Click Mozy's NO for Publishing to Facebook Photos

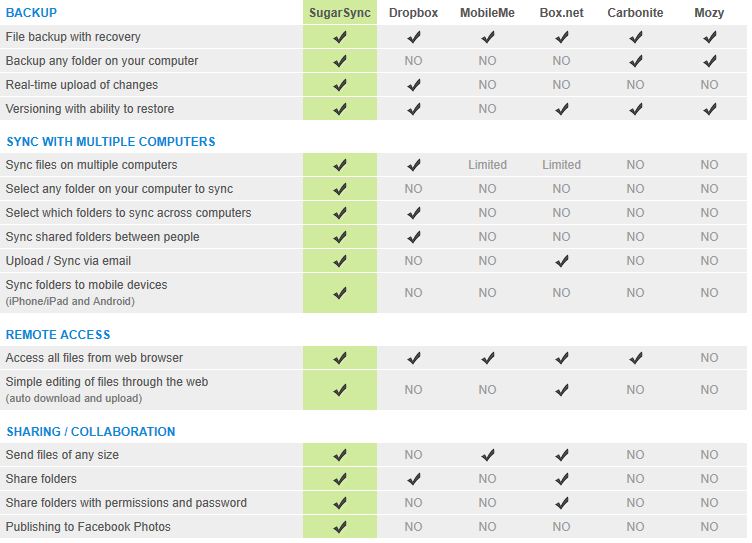pyautogui.click(x=709, y=527)
